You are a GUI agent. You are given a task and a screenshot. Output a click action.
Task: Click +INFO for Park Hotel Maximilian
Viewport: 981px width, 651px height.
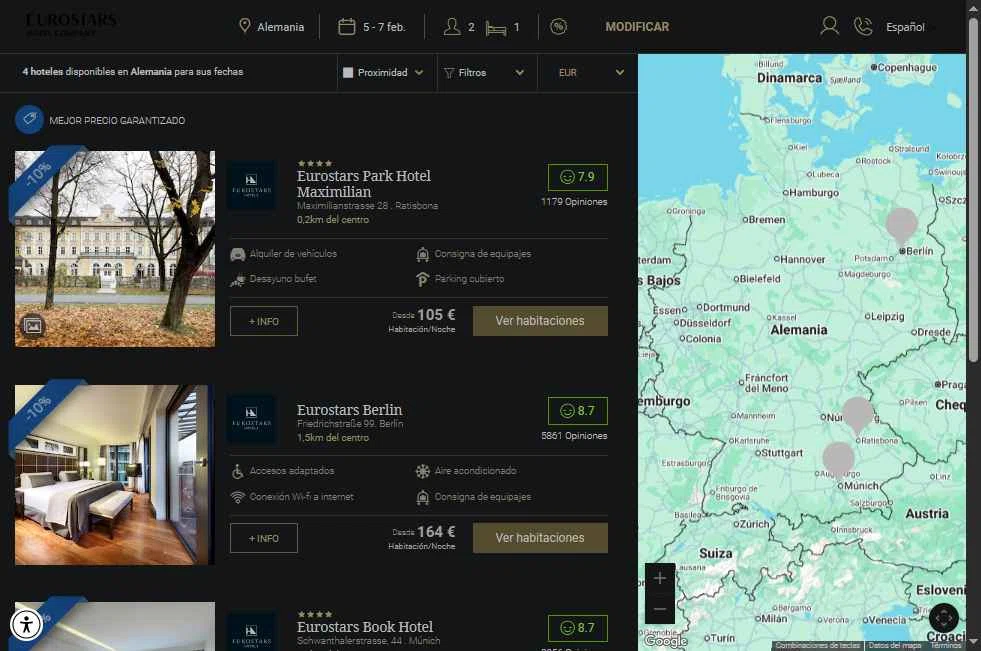pos(263,321)
